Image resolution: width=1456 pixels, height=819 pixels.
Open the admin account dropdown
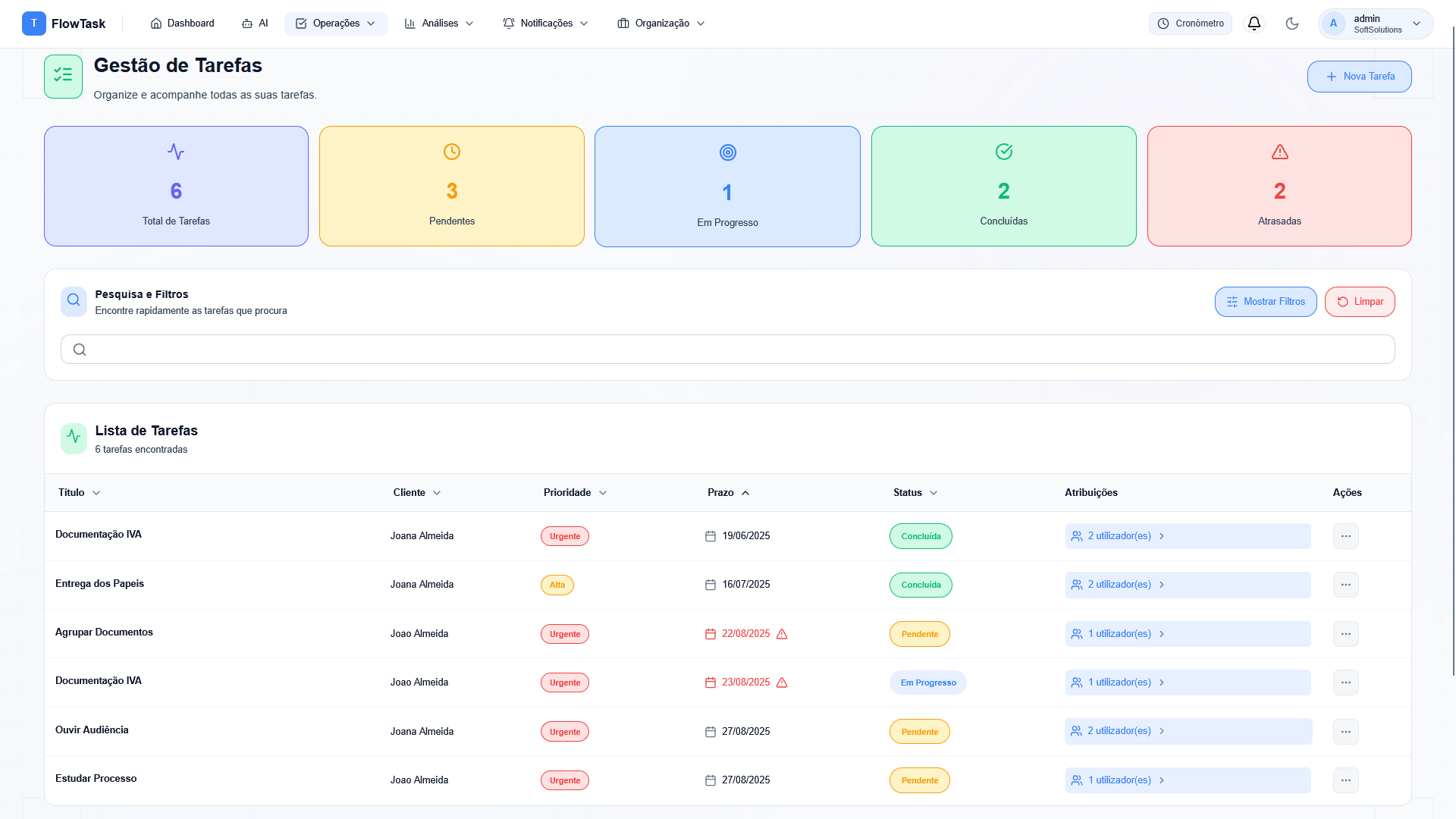[x=1376, y=24]
